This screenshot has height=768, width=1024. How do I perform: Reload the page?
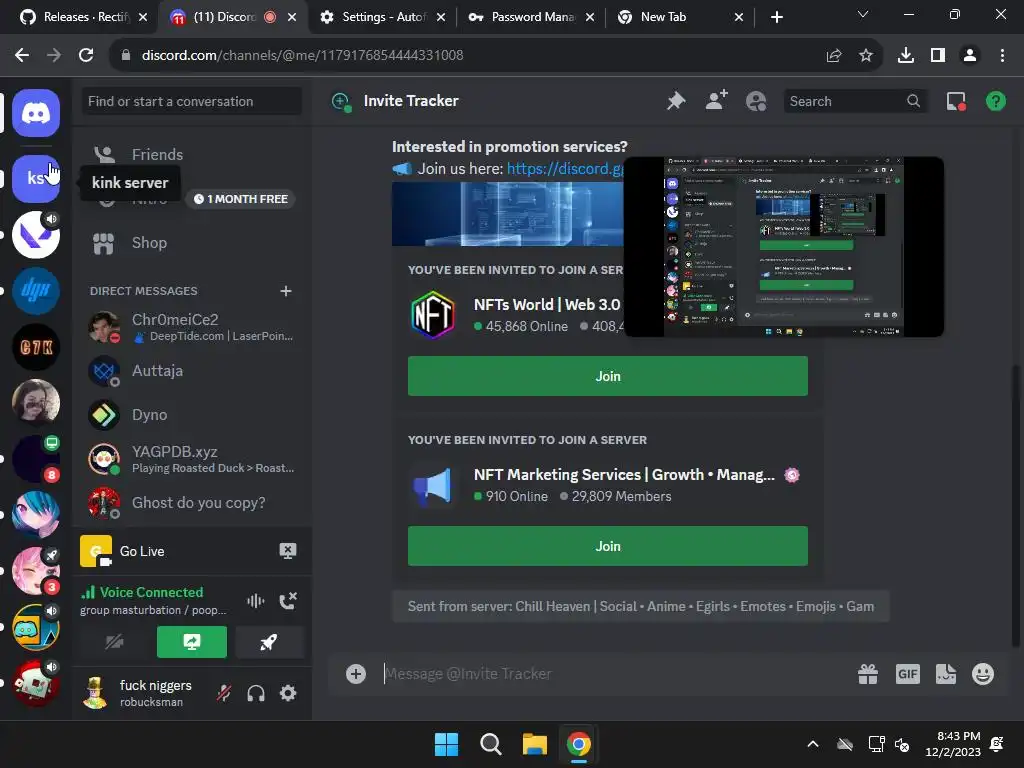pos(86,56)
